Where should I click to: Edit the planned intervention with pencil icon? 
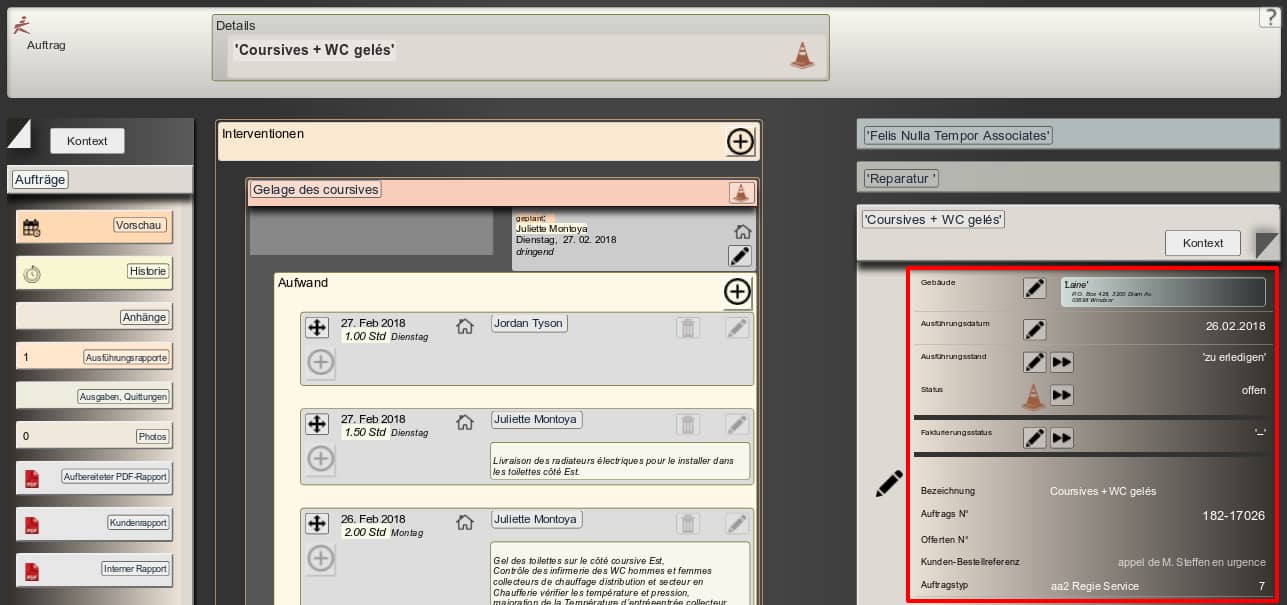click(740, 256)
